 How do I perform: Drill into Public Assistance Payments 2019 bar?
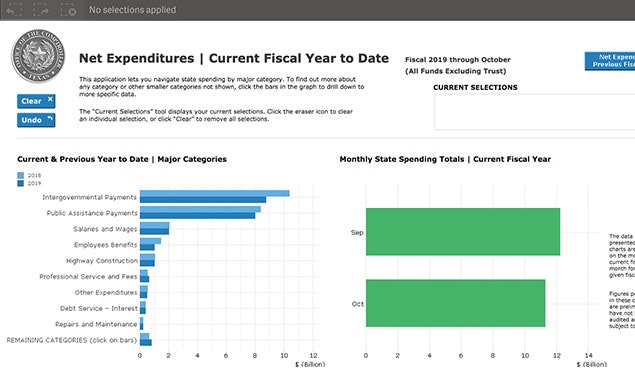point(198,215)
